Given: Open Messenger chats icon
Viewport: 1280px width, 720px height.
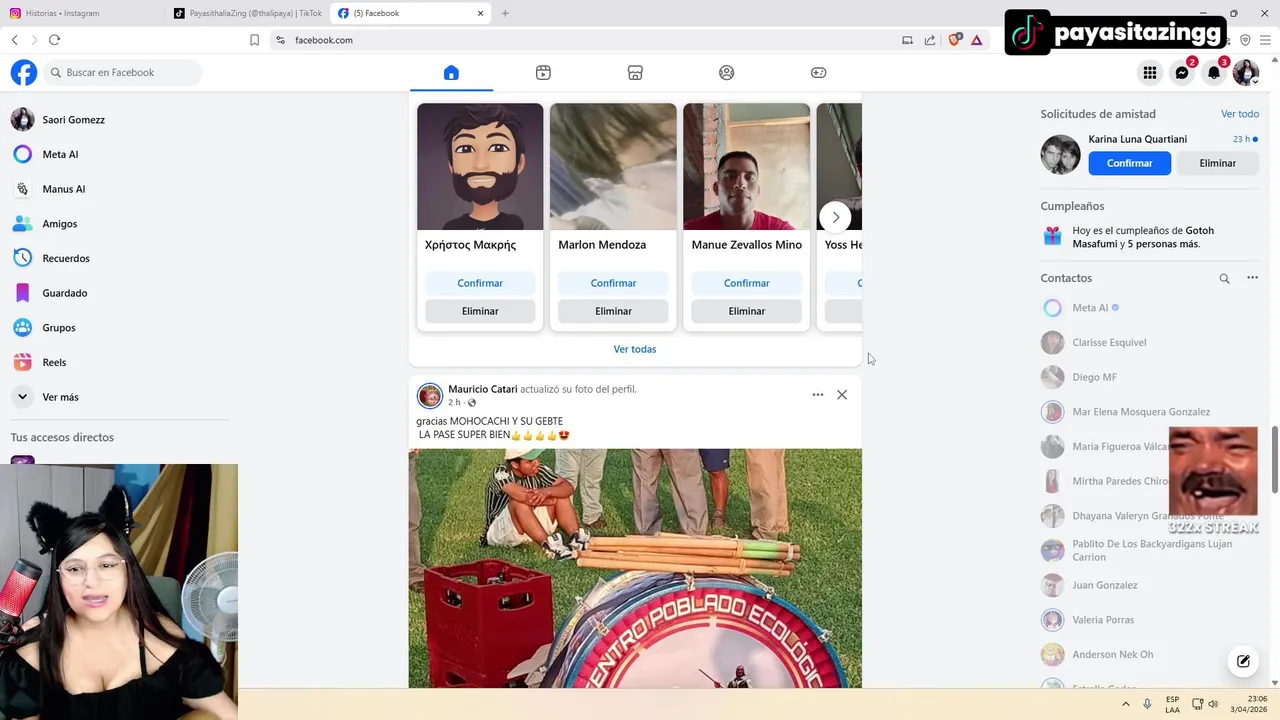Looking at the screenshot, I should point(1182,72).
